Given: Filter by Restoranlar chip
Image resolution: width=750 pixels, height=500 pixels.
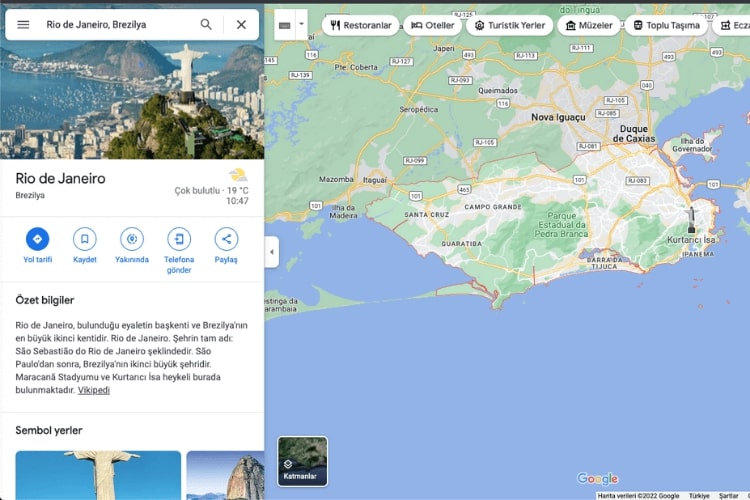Looking at the screenshot, I should click(x=361, y=25).
